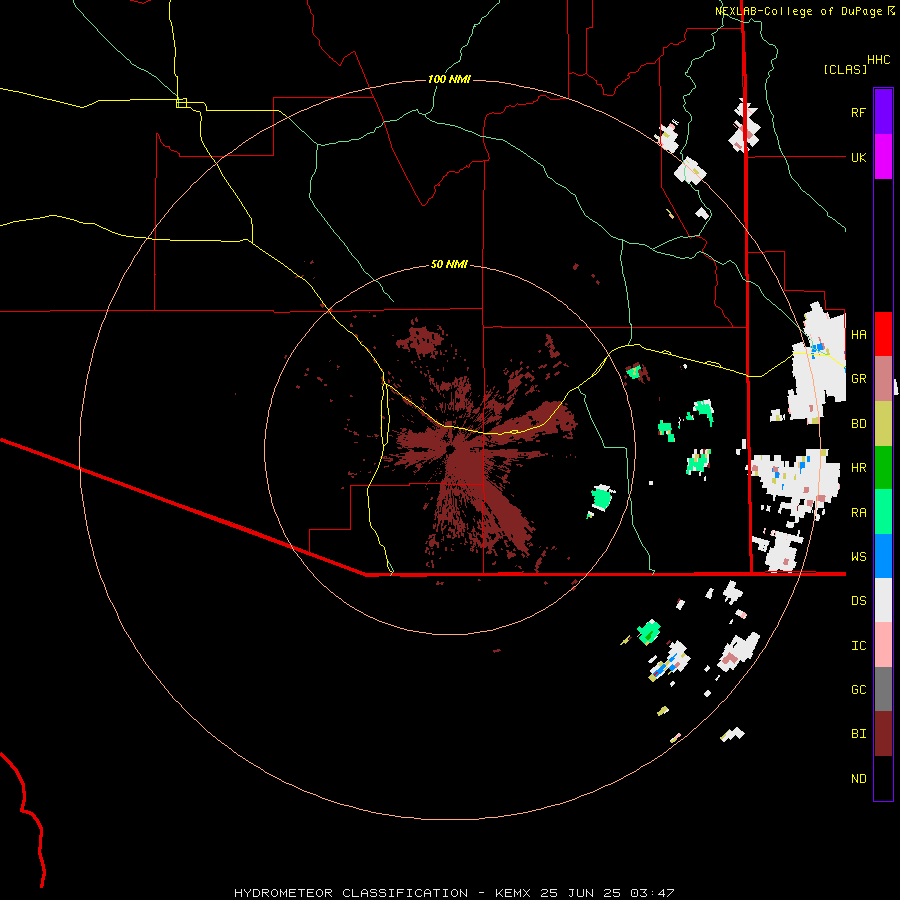This screenshot has width=900, height=900.
Task: Click the "50 NMI" range ring label
Action: [x=449, y=264]
